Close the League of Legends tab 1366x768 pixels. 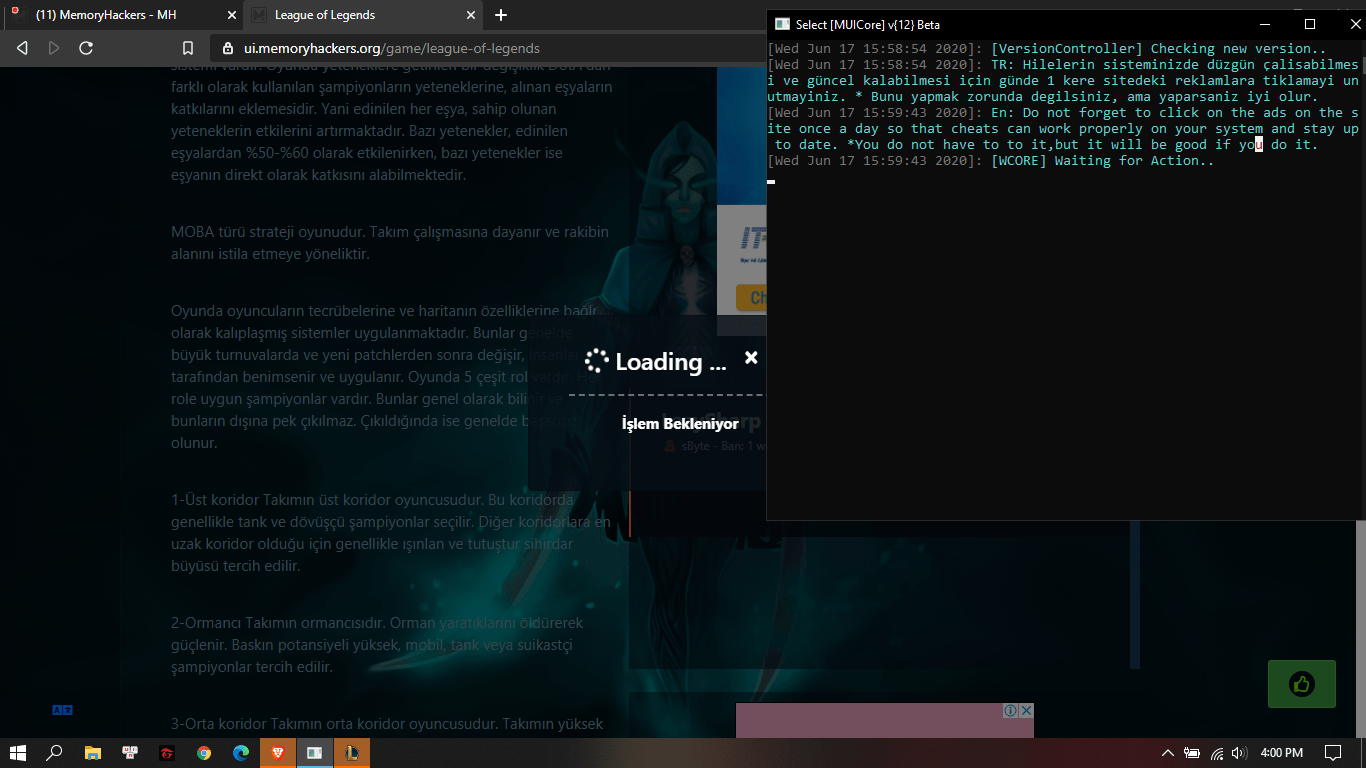(469, 15)
